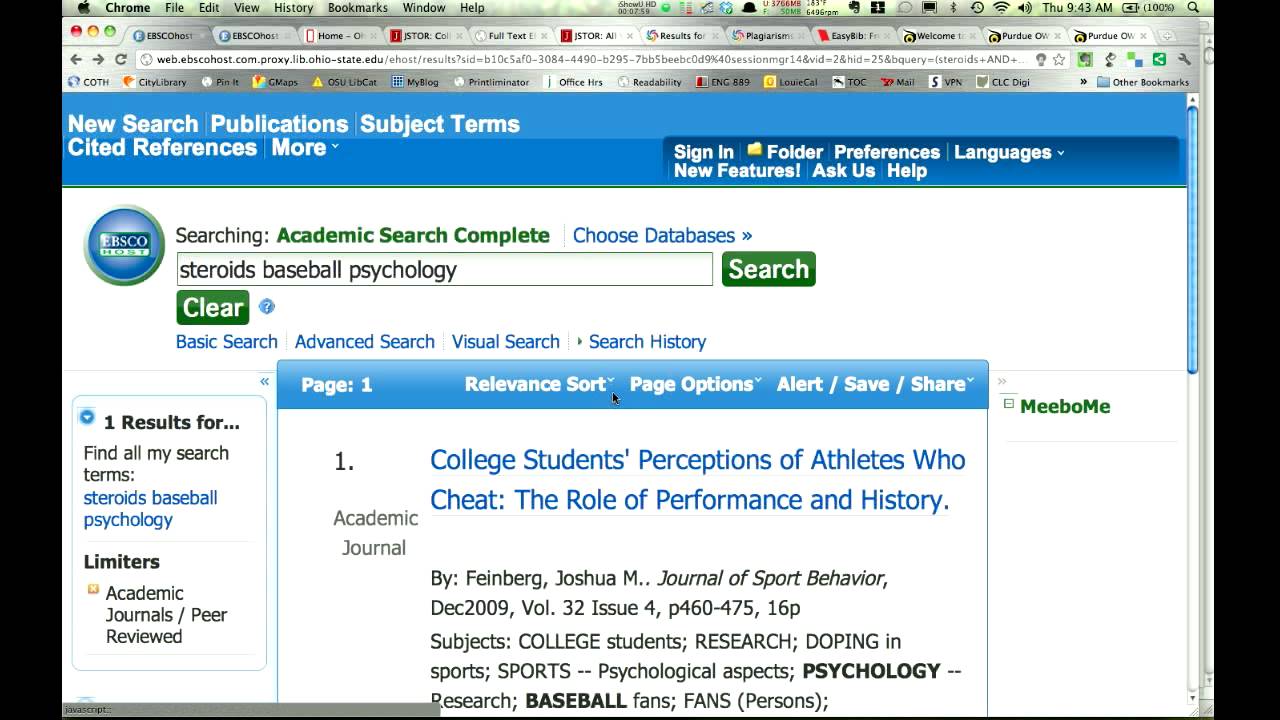
Task: Toggle the '1 Results for...' section arrow
Action: (x=87, y=418)
